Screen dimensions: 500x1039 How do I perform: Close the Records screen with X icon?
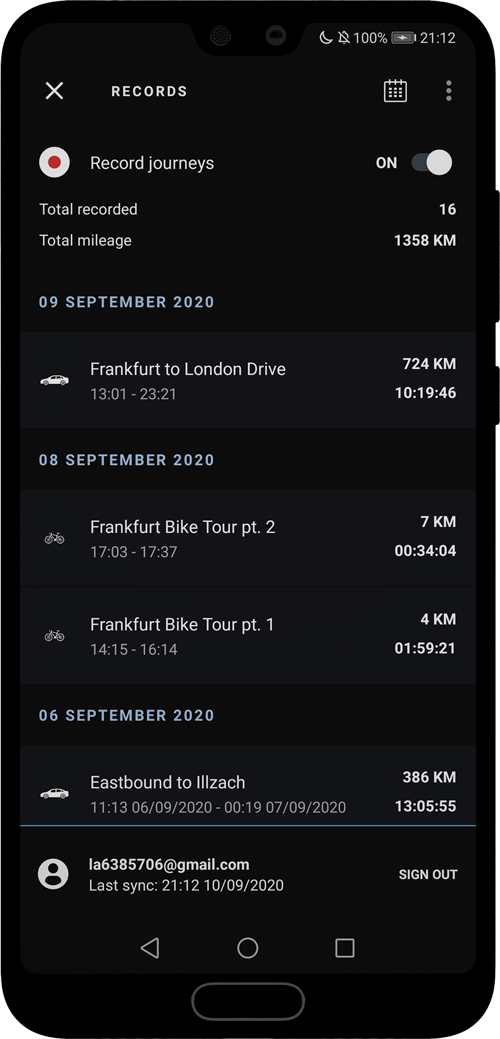point(54,91)
